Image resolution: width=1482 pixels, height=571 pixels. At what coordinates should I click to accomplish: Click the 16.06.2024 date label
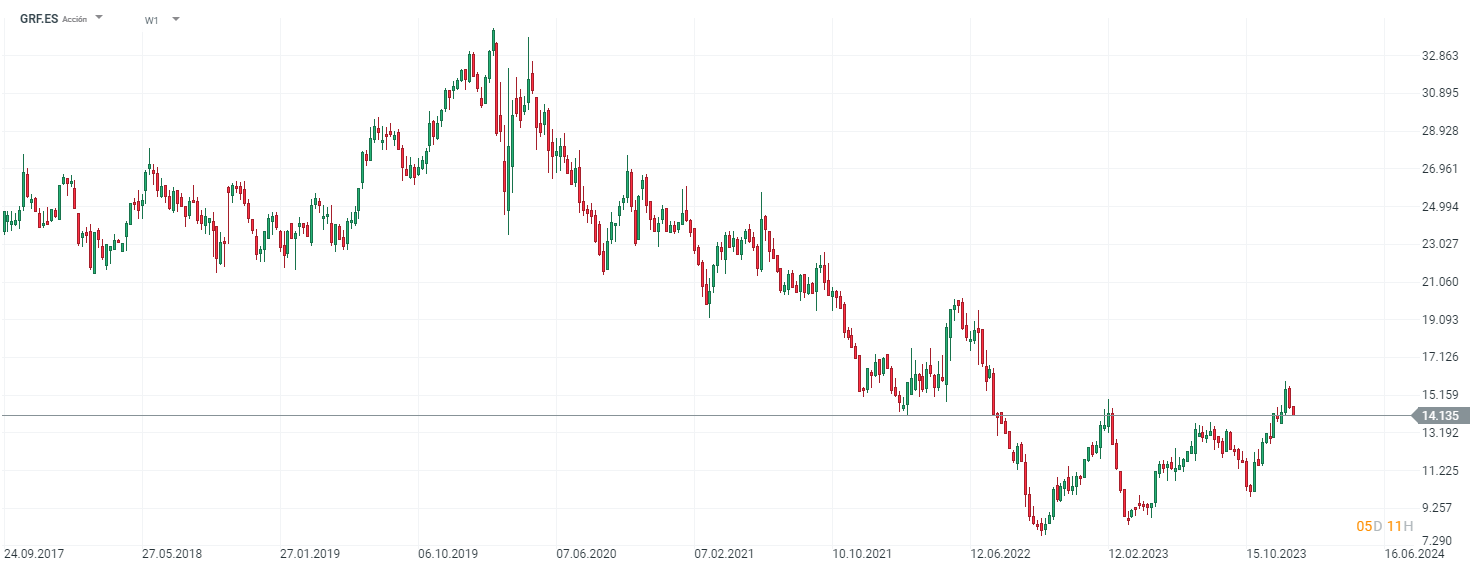1415,553
